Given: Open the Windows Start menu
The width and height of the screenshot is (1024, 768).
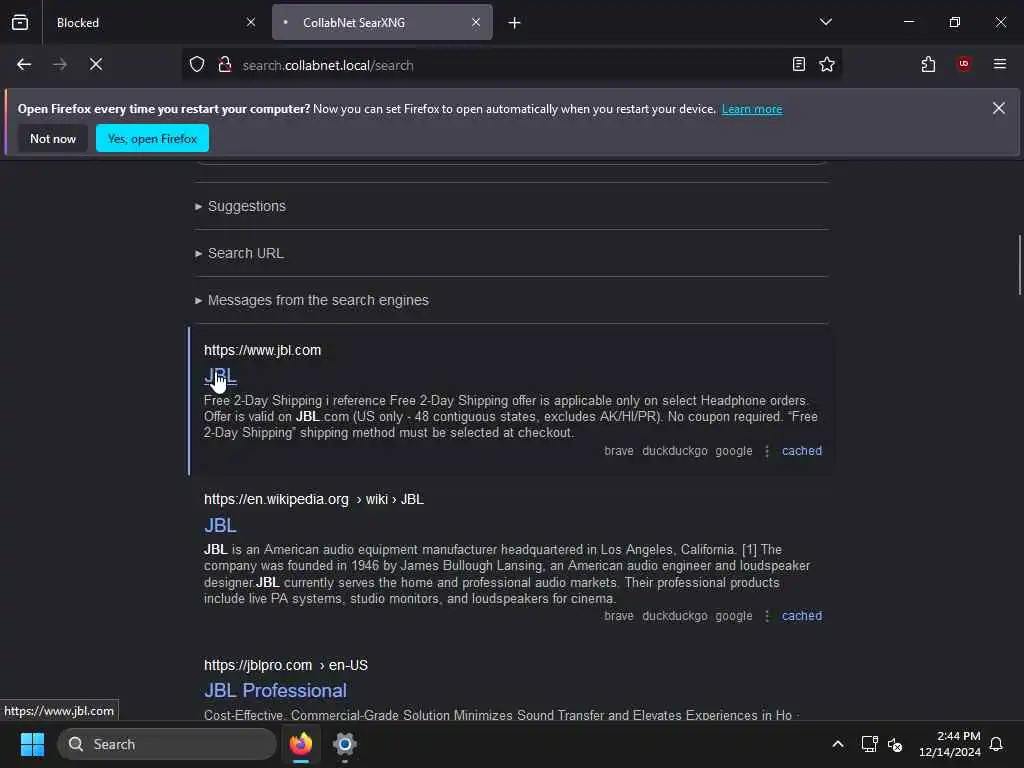Looking at the screenshot, I should pyautogui.click(x=32, y=744).
